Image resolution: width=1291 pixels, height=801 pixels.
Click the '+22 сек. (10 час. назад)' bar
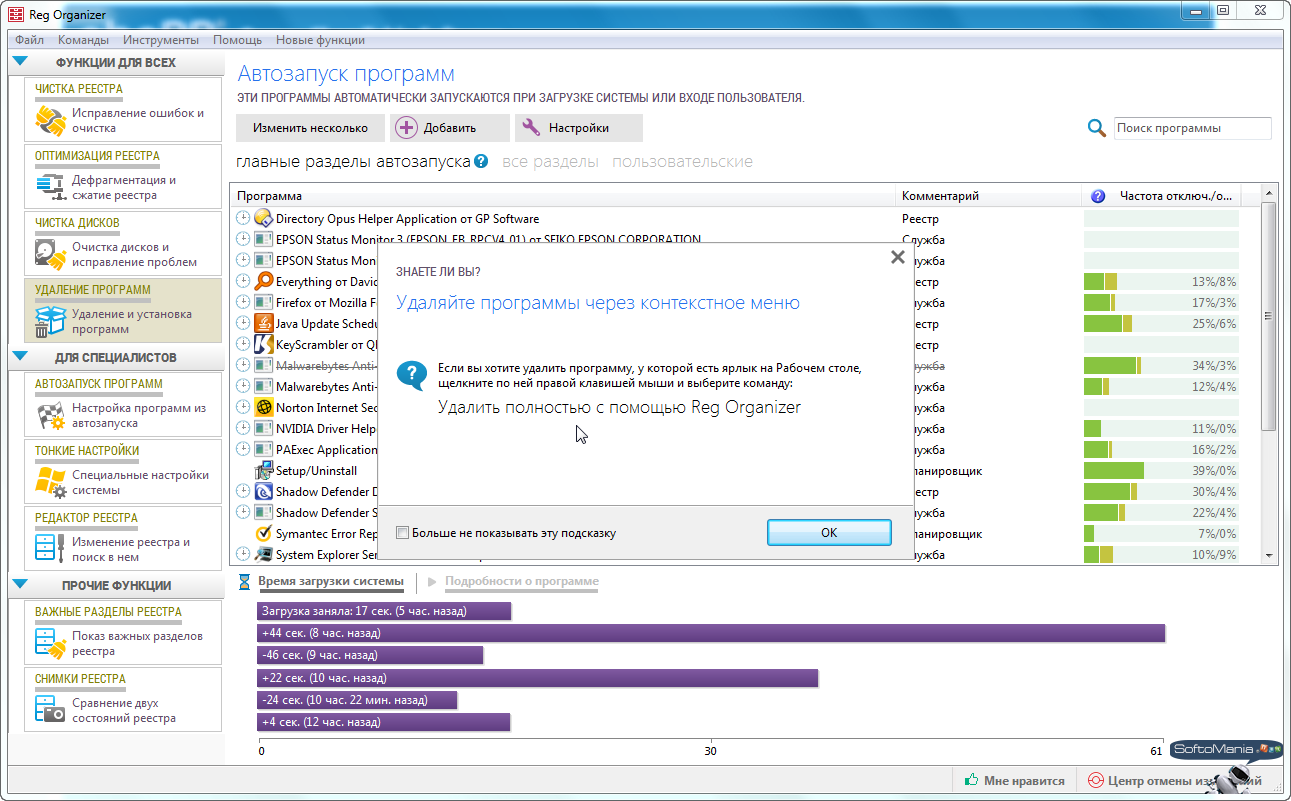[538, 678]
